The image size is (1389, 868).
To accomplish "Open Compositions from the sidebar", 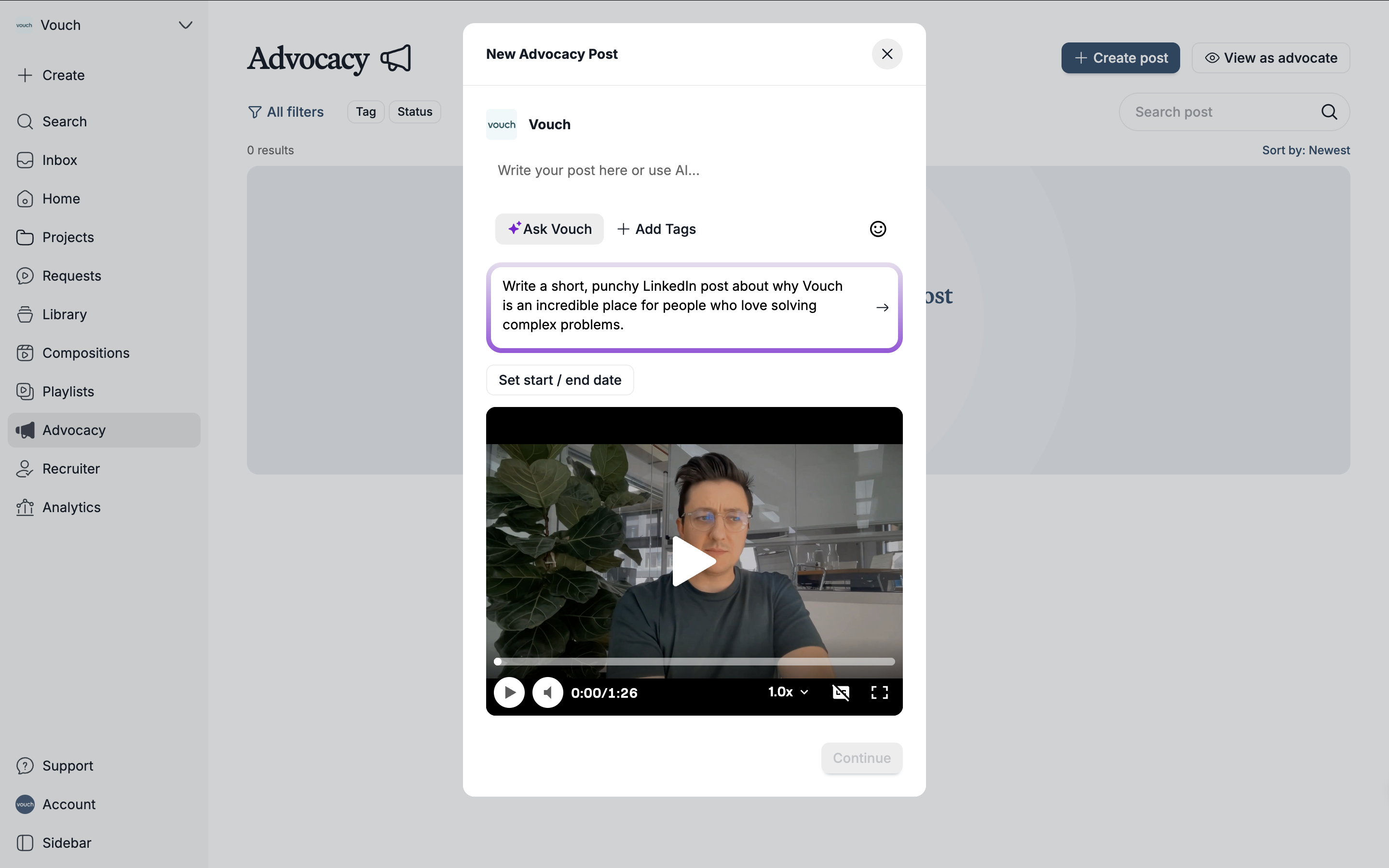I will (85, 353).
